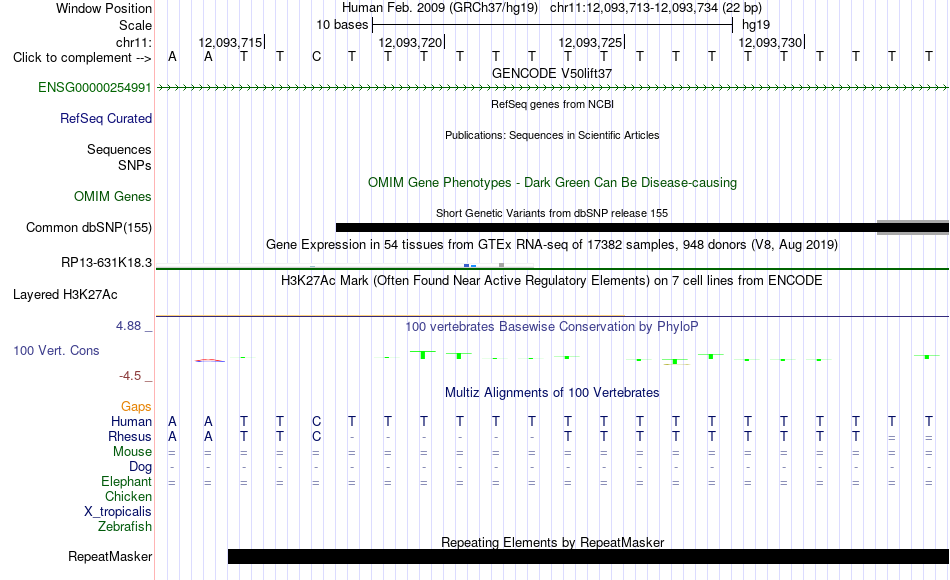Click the hg19 label beside scale bar
Viewport: 950px width, 580px height.
756,25
